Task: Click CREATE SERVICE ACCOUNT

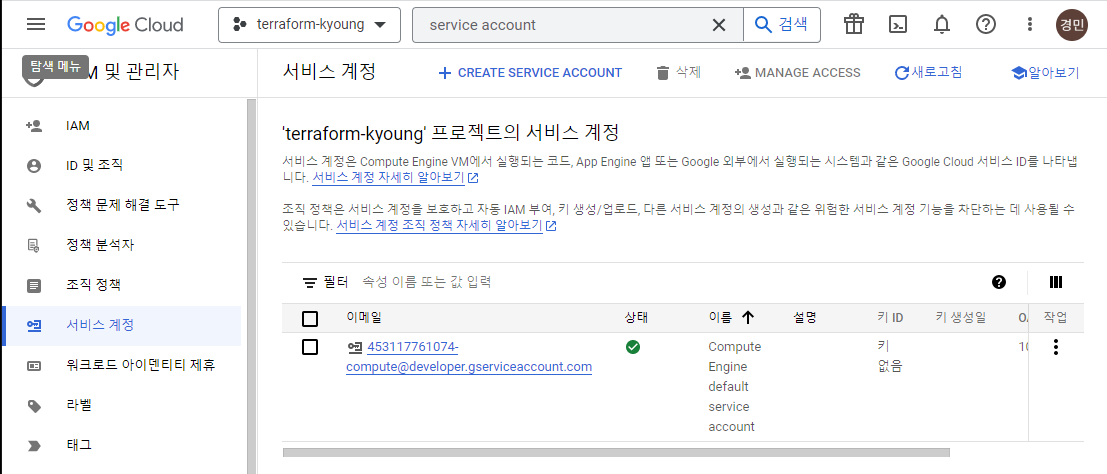Action: (530, 73)
